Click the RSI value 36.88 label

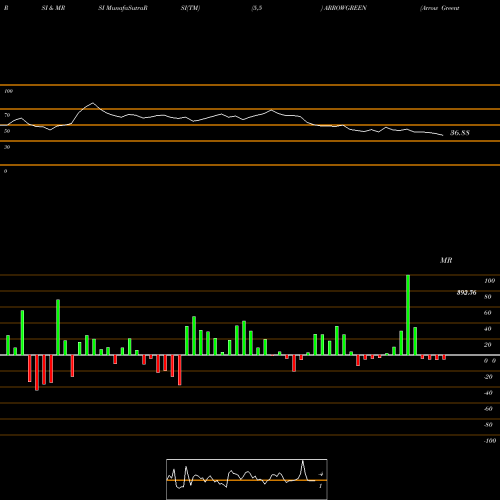(460, 133)
